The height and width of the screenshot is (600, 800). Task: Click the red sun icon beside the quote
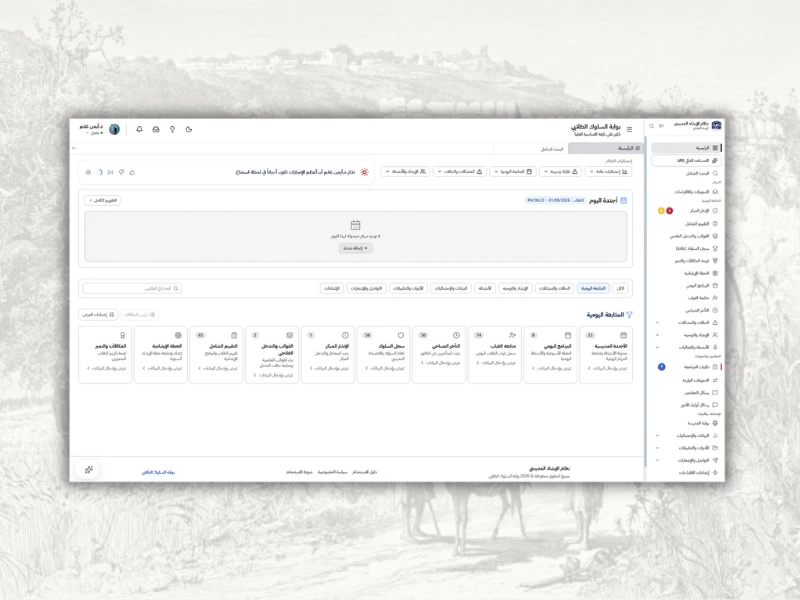click(364, 172)
